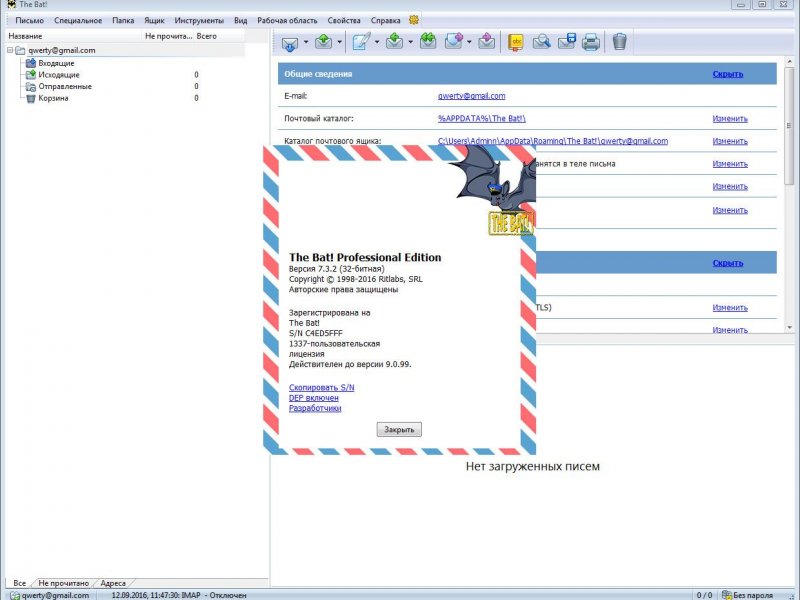Open the dropdown arrow beside the forward icon
The width and height of the screenshot is (800, 600).
coord(469,42)
